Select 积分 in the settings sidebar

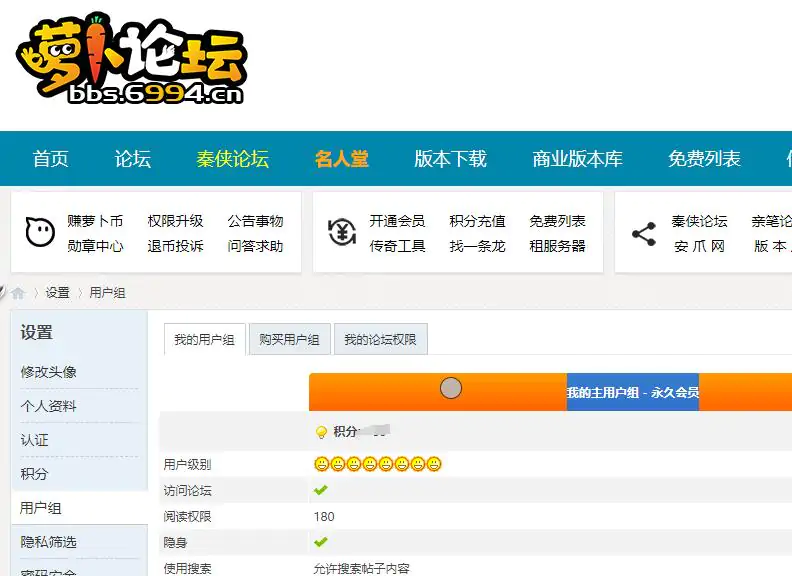pyautogui.click(x=34, y=474)
